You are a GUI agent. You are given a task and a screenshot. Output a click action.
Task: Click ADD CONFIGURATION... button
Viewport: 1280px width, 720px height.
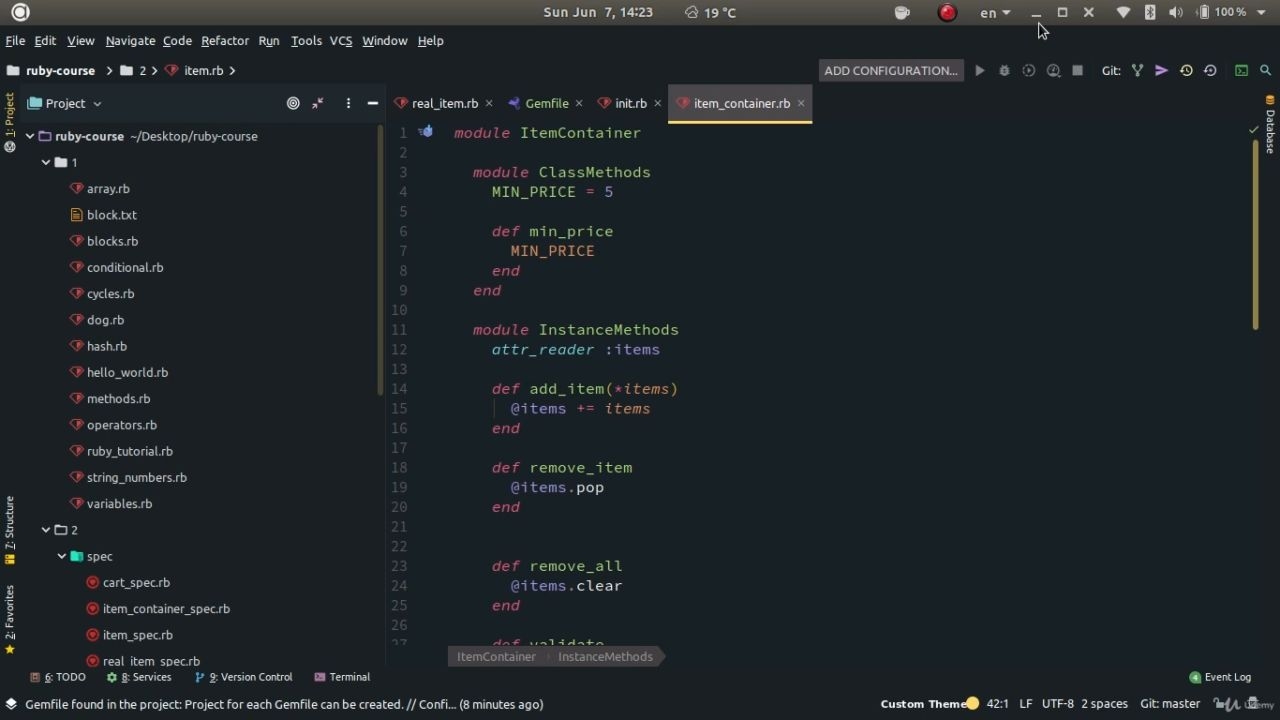[x=890, y=71]
